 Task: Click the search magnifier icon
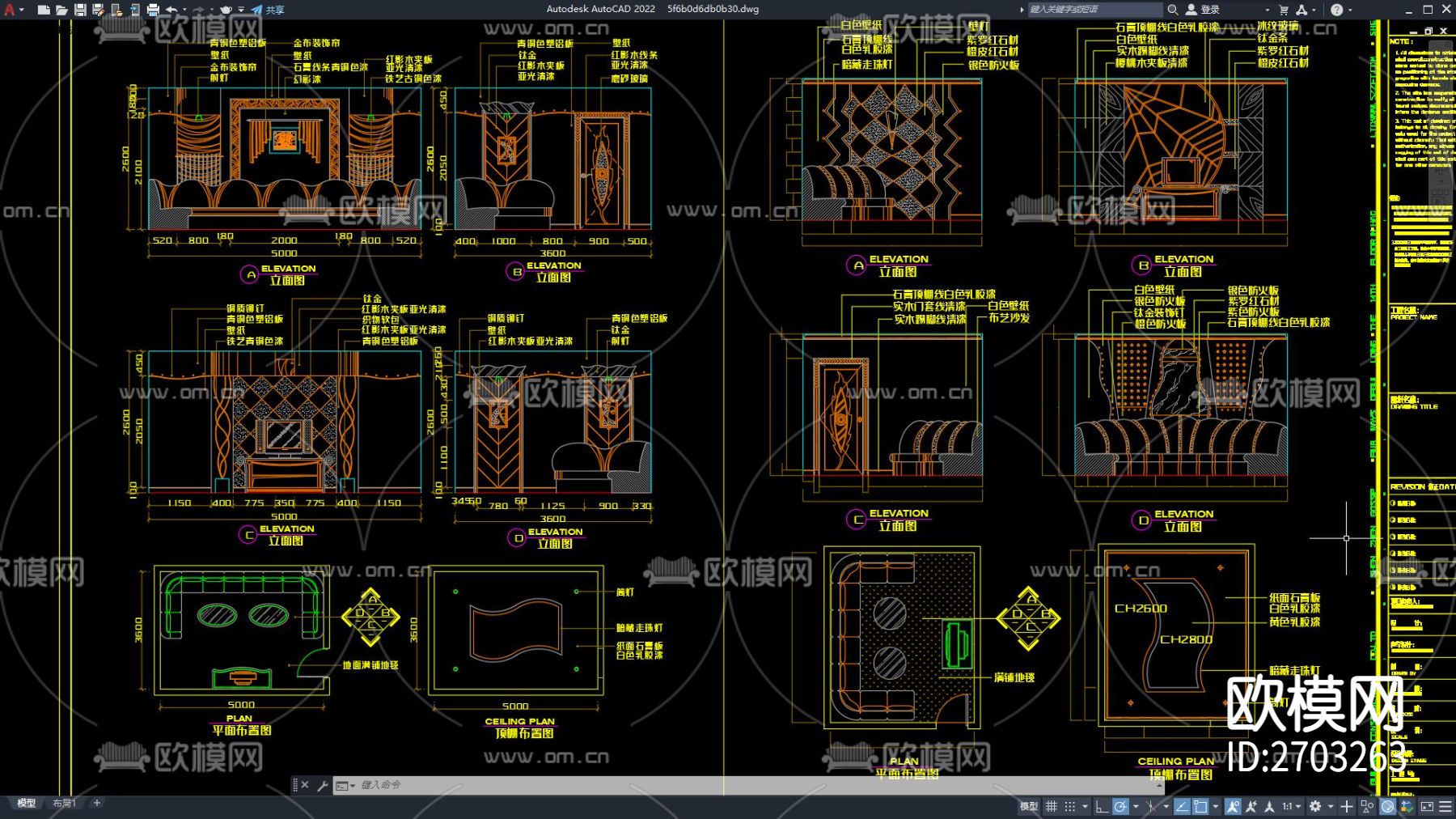[1172, 10]
